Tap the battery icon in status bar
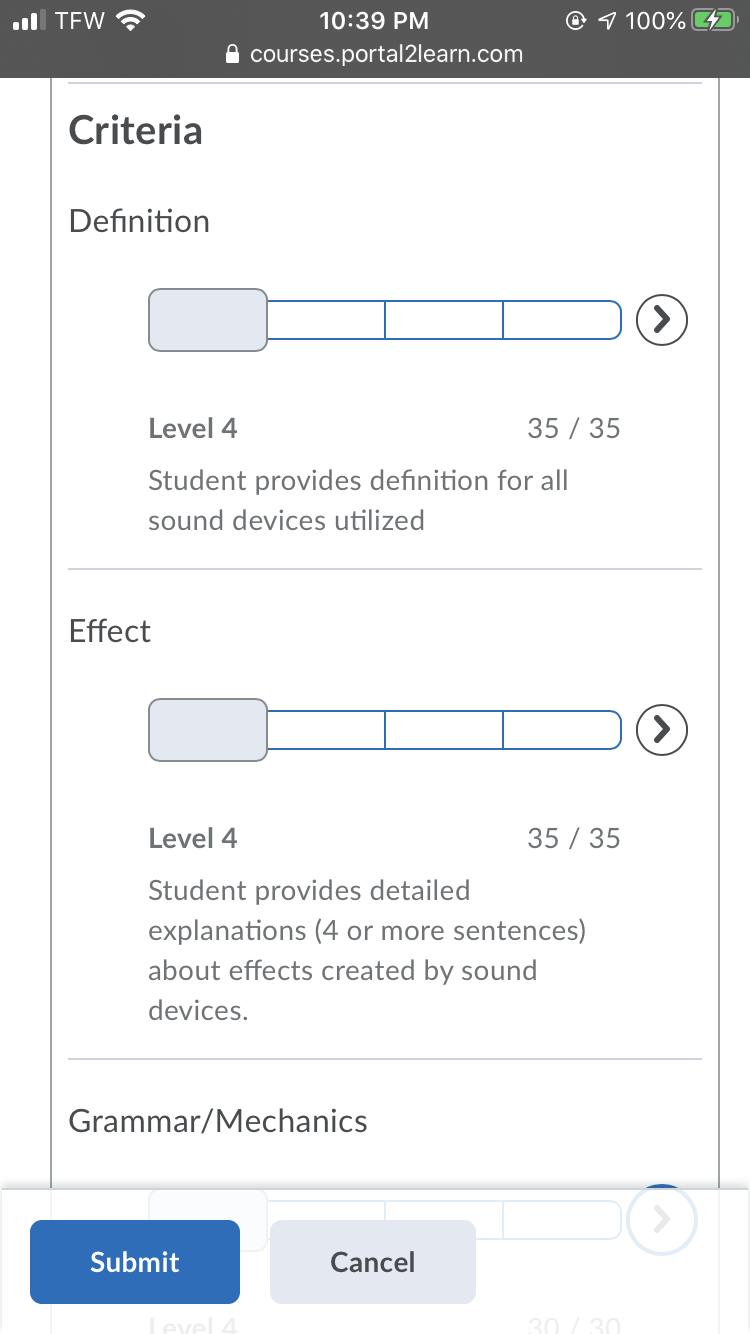Image resolution: width=750 pixels, height=1334 pixels. point(712,20)
